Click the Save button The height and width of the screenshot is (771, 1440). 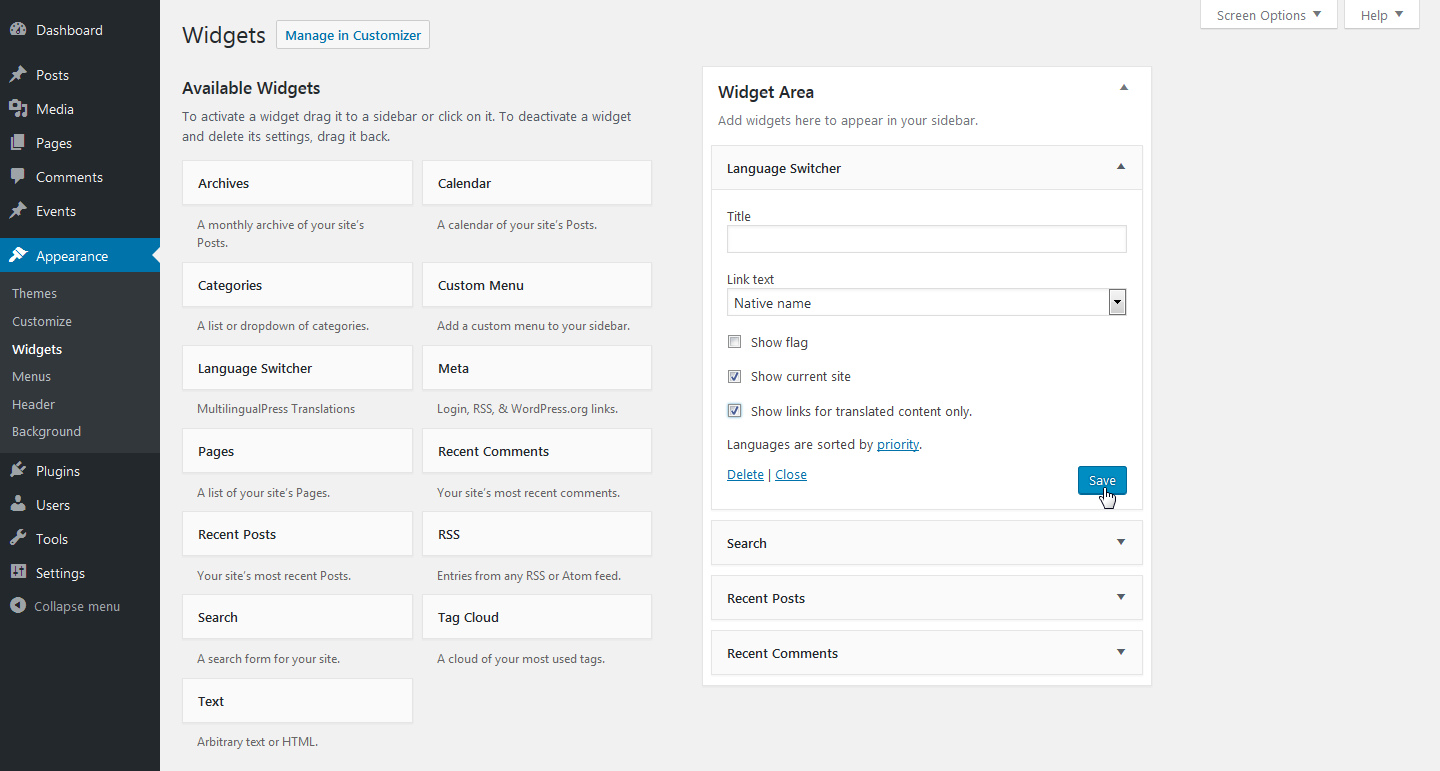click(x=1101, y=480)
